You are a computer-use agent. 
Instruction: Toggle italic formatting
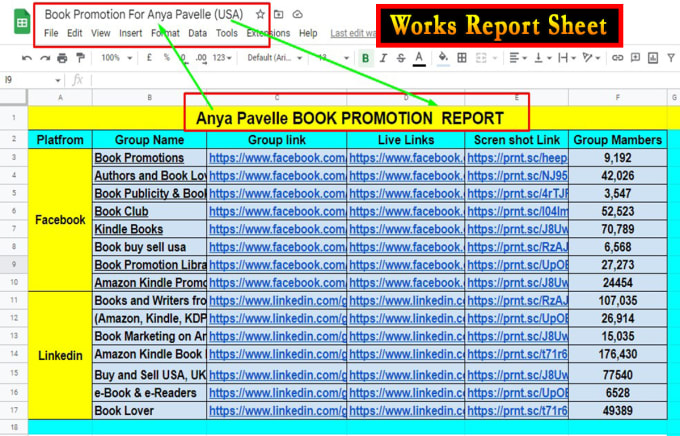click(x=383, y=58)
